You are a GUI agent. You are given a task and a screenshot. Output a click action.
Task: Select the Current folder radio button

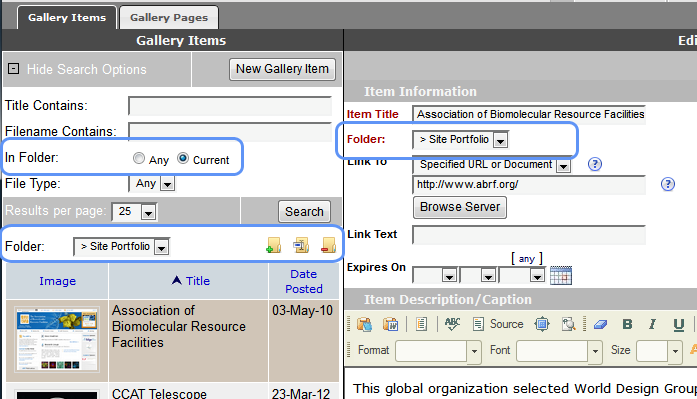pos(183,158)
